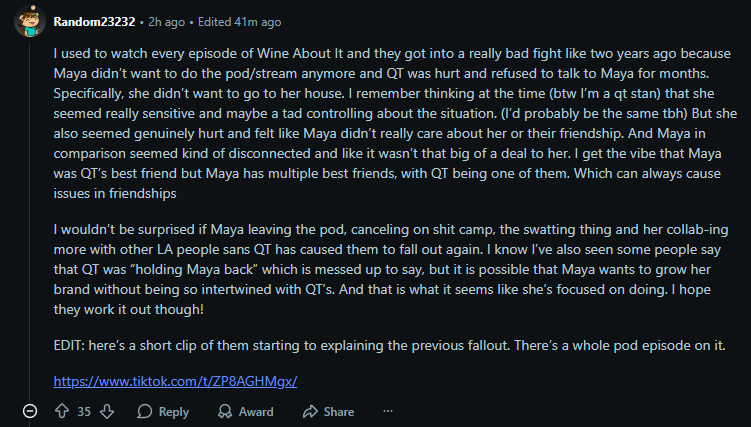Collapse the comment thread with minus icon
This screenshot has height=427, width=751.
(x=29, y=411)
